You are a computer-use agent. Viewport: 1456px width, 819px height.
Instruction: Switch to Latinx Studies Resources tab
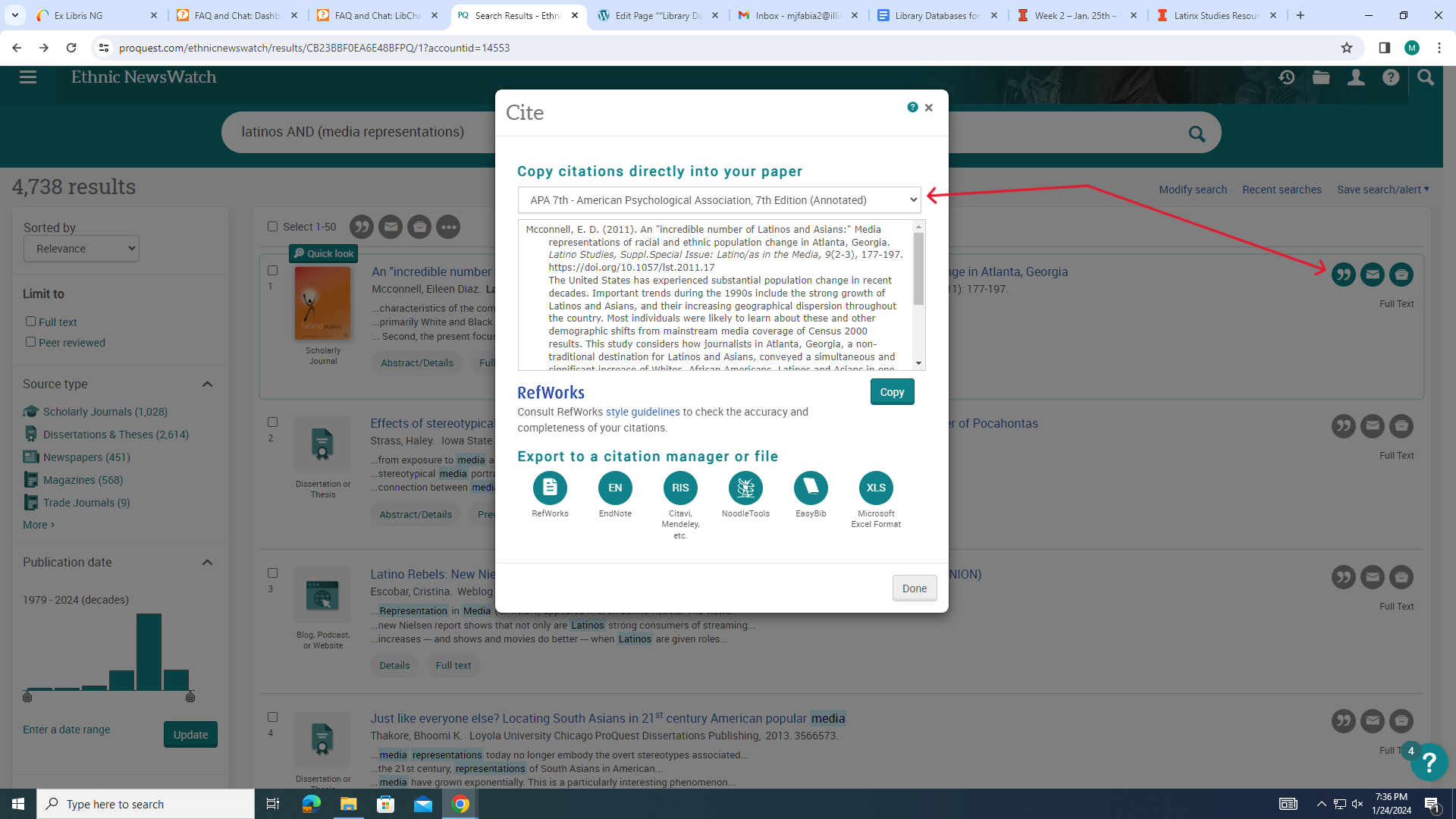pos(1215,15)
